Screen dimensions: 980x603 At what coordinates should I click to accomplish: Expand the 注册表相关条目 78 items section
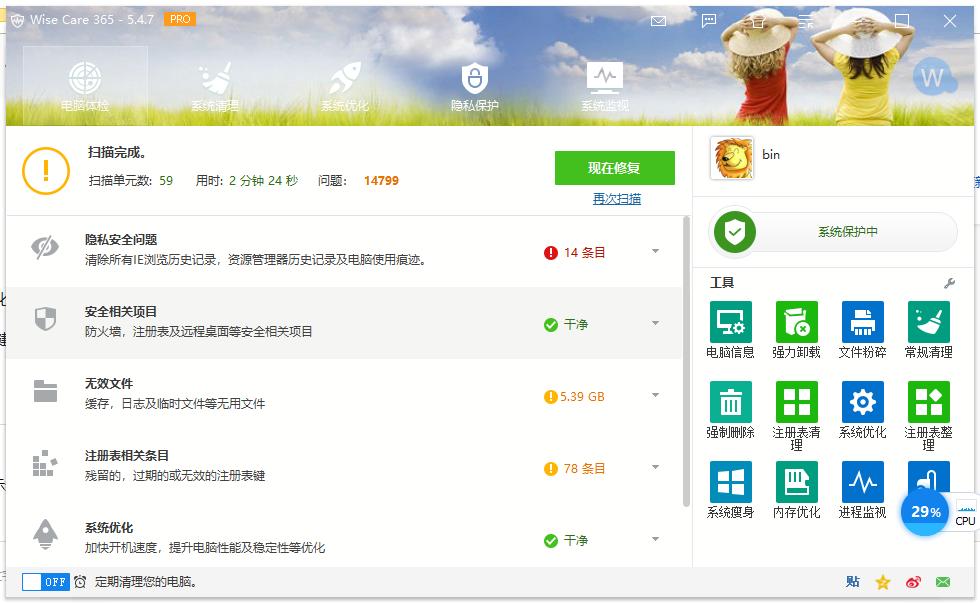655,468
